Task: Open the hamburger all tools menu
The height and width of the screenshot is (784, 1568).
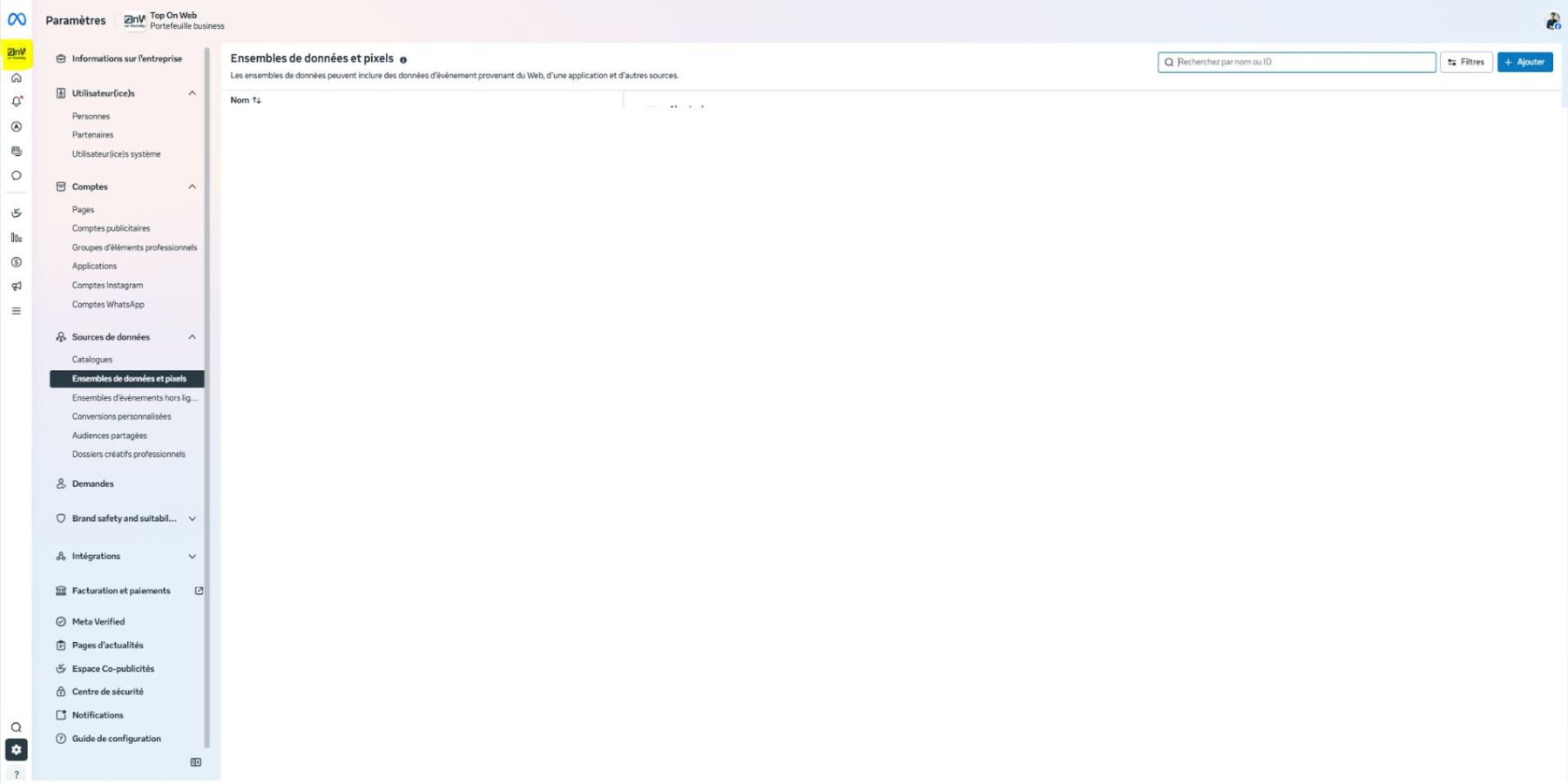Action: point(16,311)
